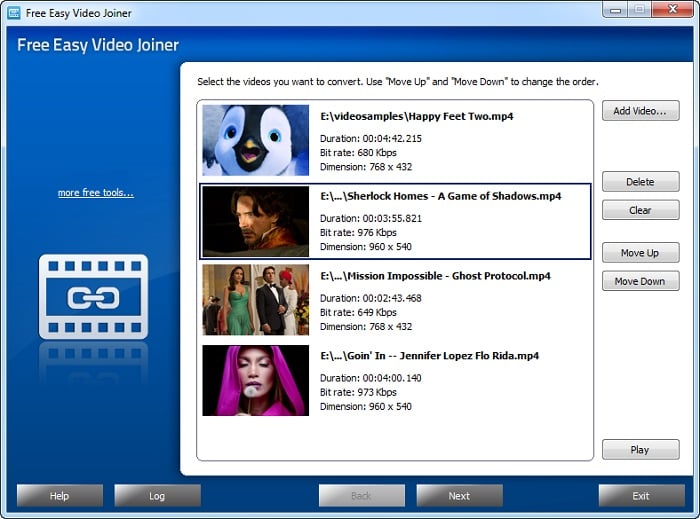700x519 pixels.
Task: Select the Jennifer Lopez video thumbnail
Action: [x=255, y=380]
